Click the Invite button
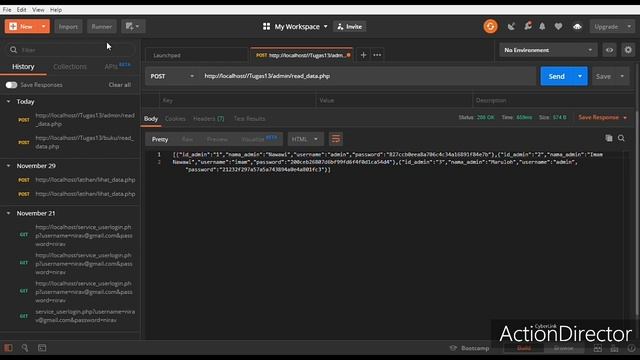640x360 pixels. (349, 27)
